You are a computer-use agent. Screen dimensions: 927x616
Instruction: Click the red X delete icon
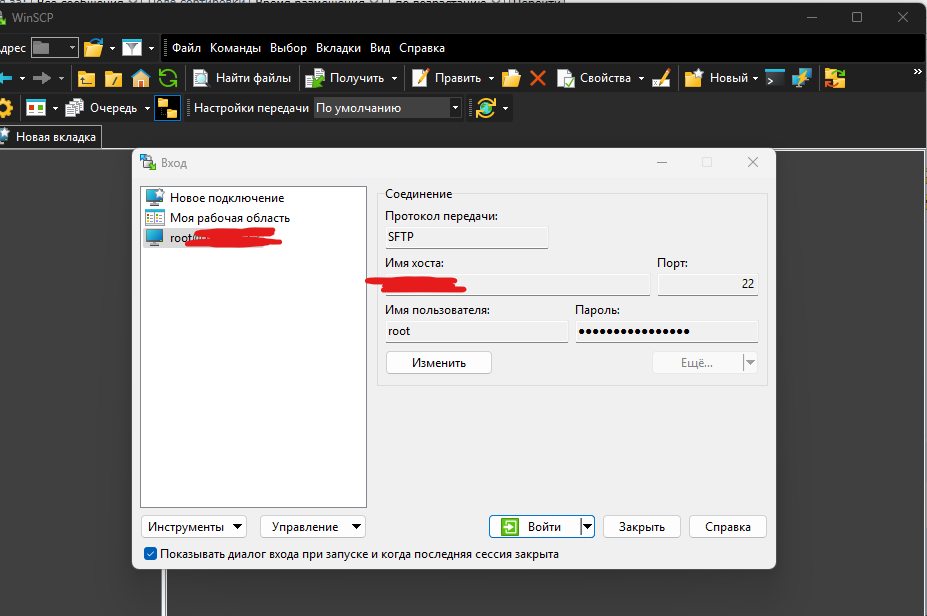(x=538, y=78)
